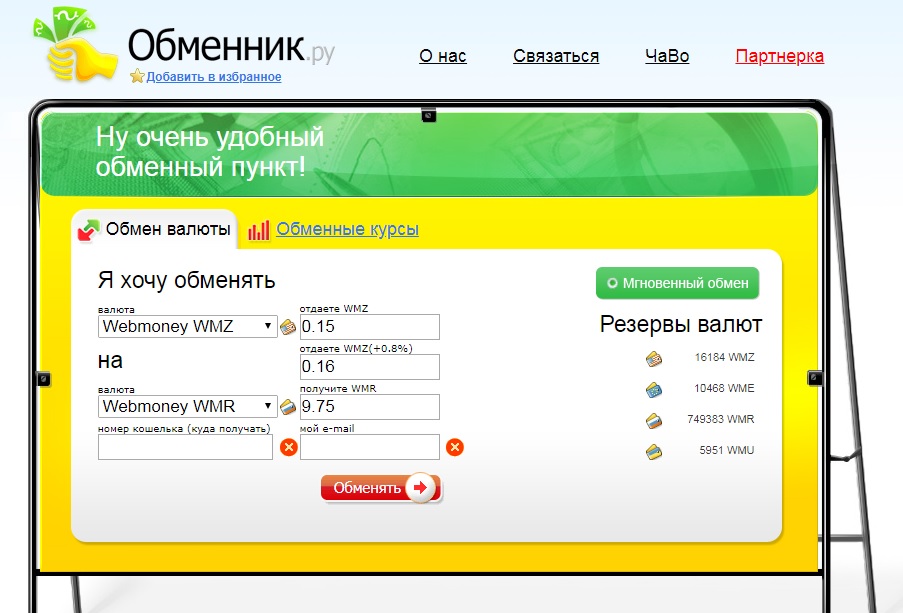903x613 pixels.
Task: Open the ЧаВо page
Action: [x=667, y=56]
